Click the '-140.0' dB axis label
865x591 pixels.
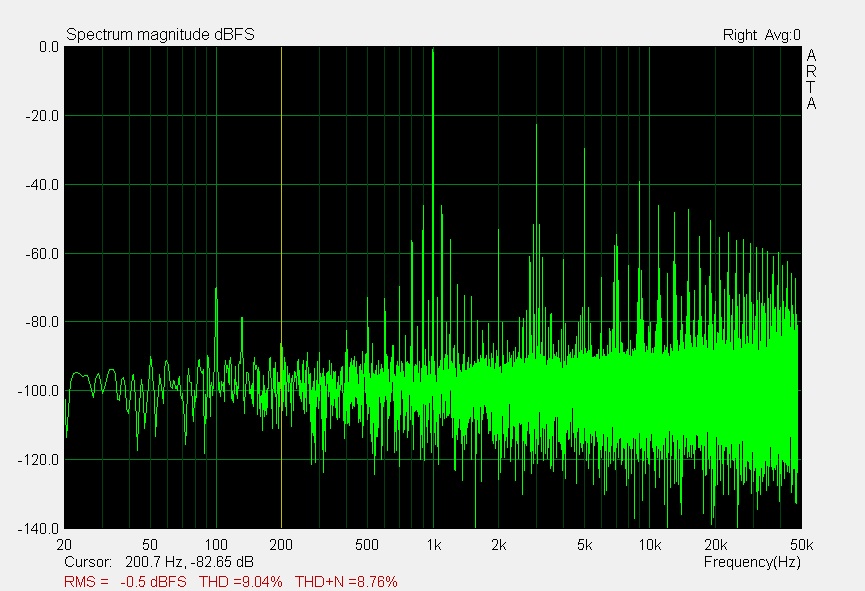[38, 529]
